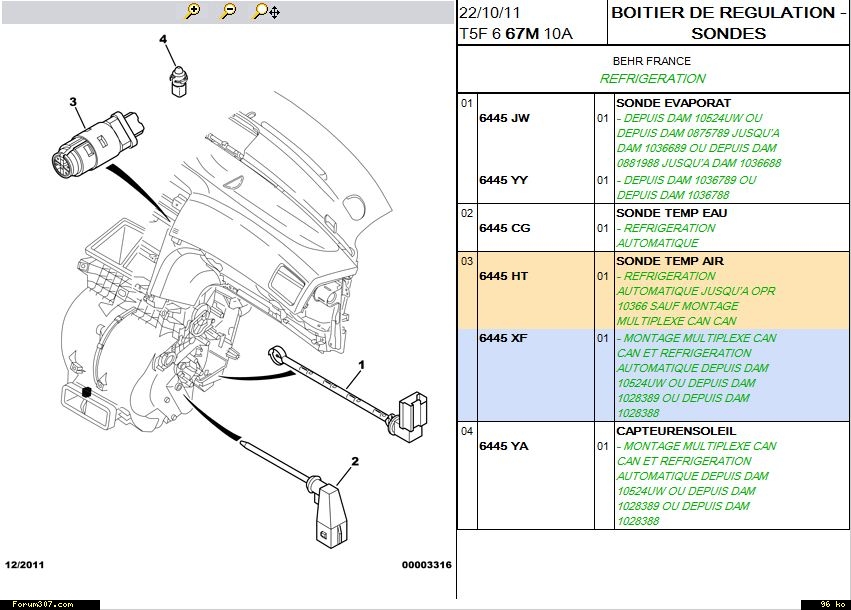Click callout number 2 in the diagram
This screenshot has width=851, height=610.
(x=354, y=461)
